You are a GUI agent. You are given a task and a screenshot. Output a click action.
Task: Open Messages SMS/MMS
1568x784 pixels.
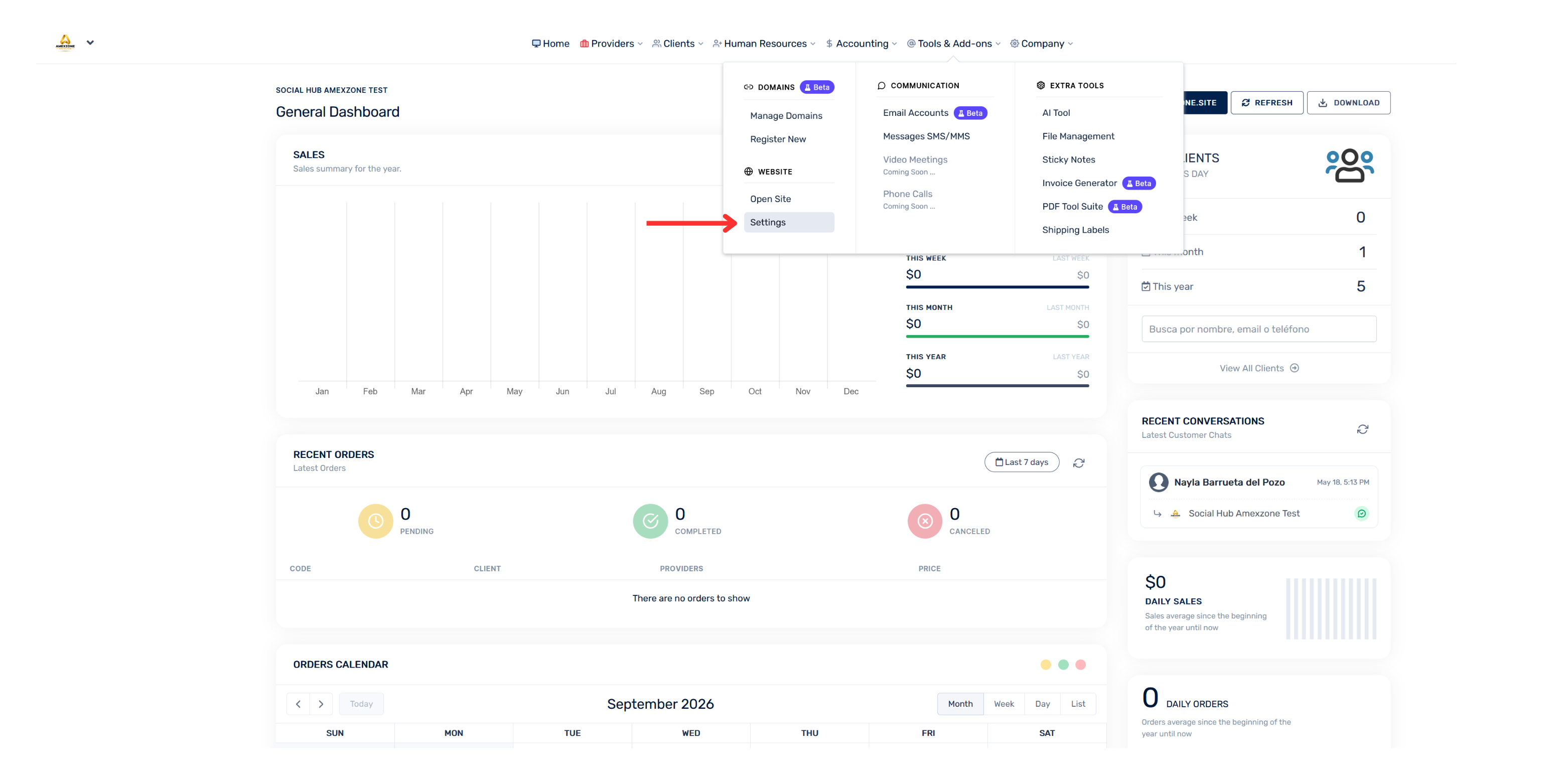(926, 136)
